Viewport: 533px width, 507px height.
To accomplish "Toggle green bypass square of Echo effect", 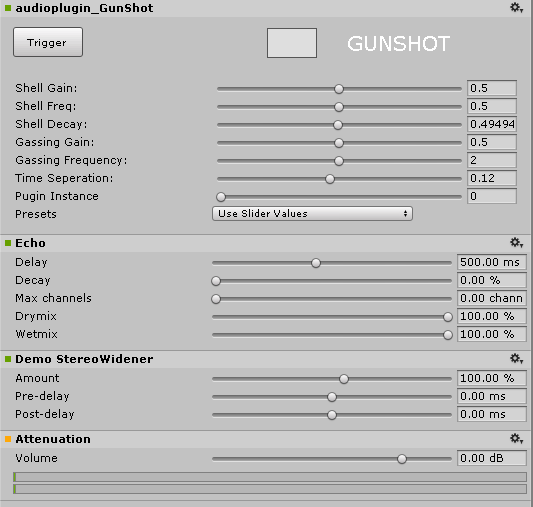I will 8,243.
